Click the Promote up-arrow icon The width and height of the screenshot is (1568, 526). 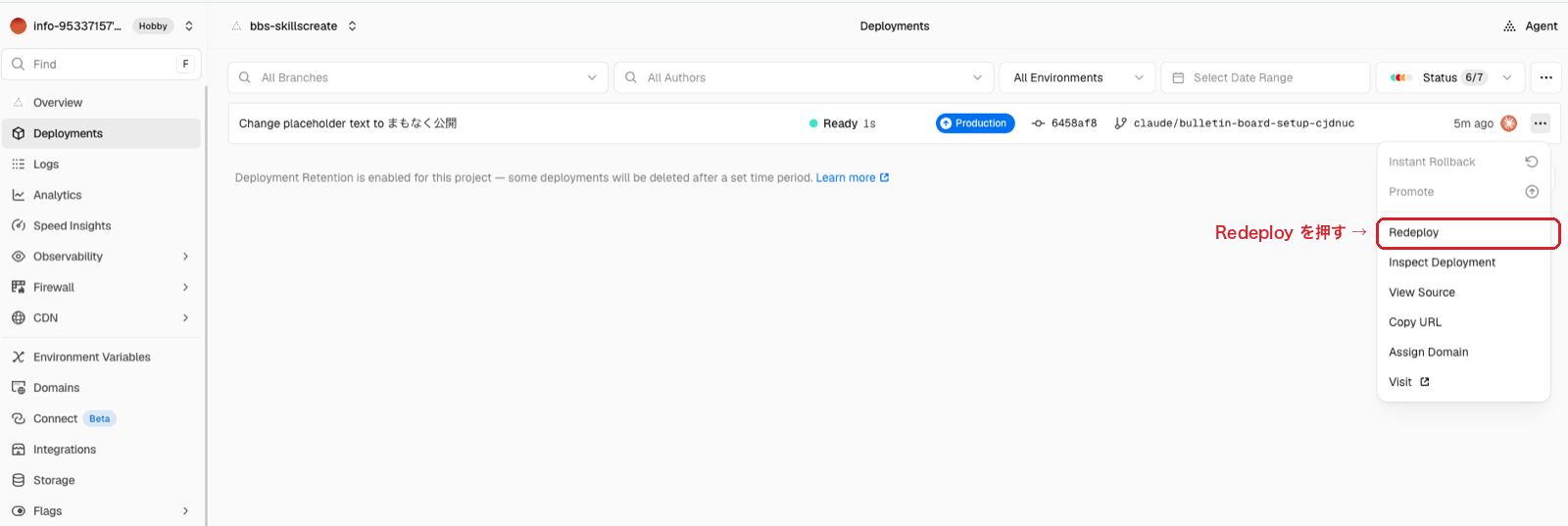(x=1532, y=192)
